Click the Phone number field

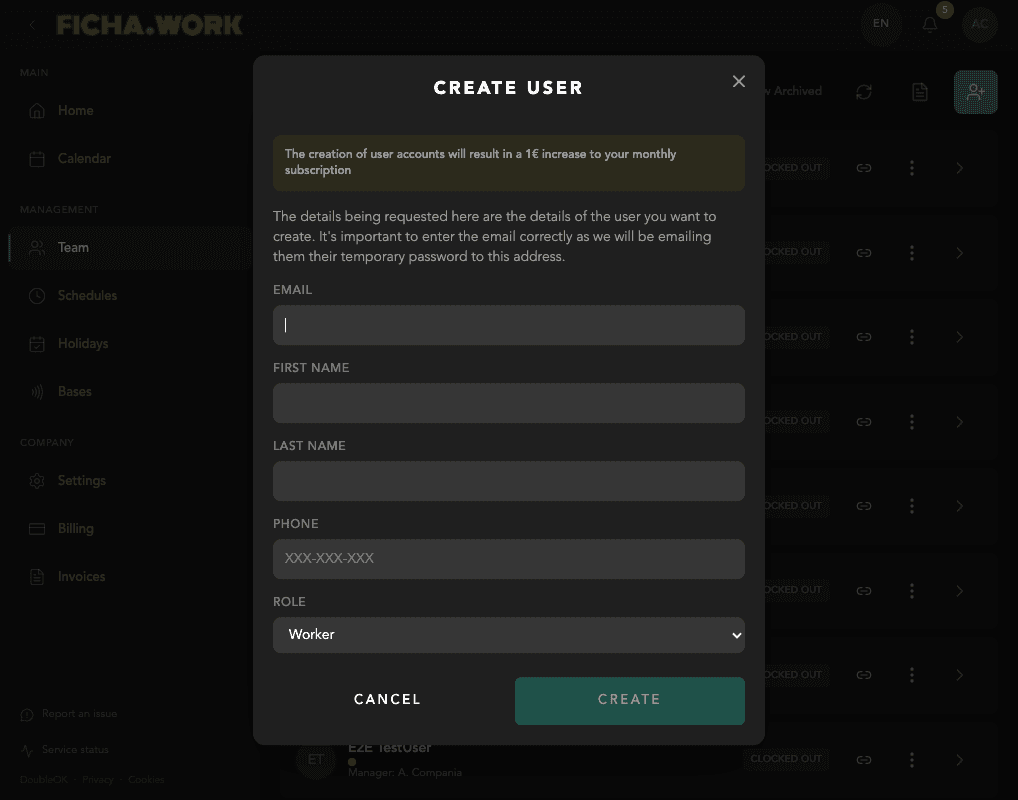tap(508, 559)
